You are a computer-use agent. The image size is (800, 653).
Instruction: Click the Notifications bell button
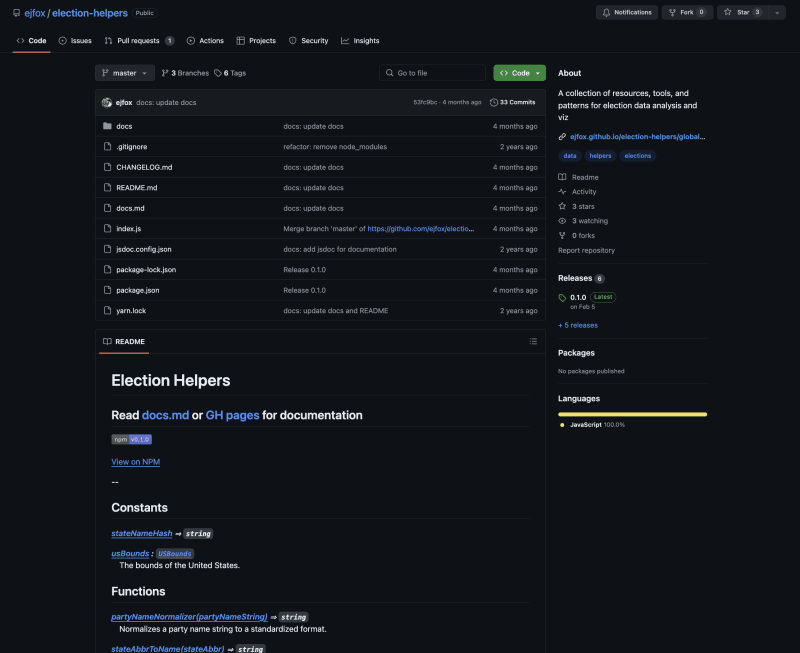pos(627,12)
